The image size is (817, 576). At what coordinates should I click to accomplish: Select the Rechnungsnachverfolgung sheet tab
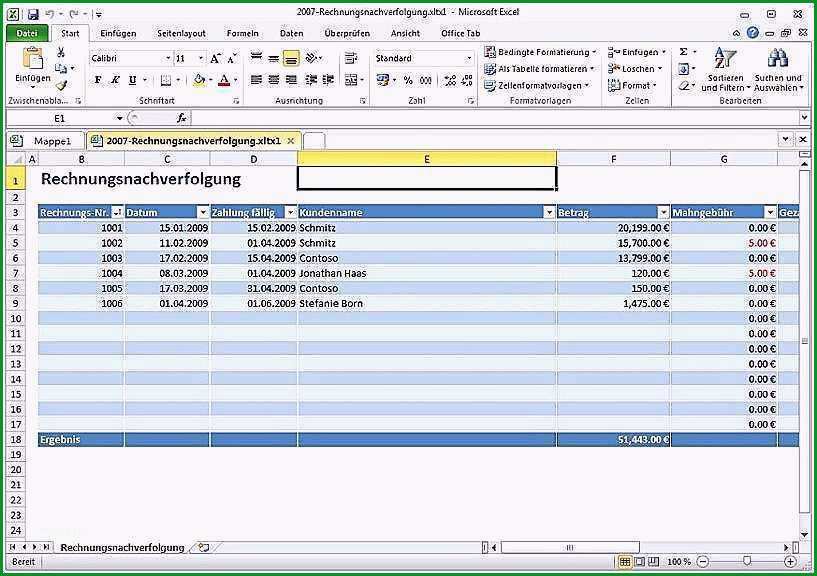click(122, 547)
